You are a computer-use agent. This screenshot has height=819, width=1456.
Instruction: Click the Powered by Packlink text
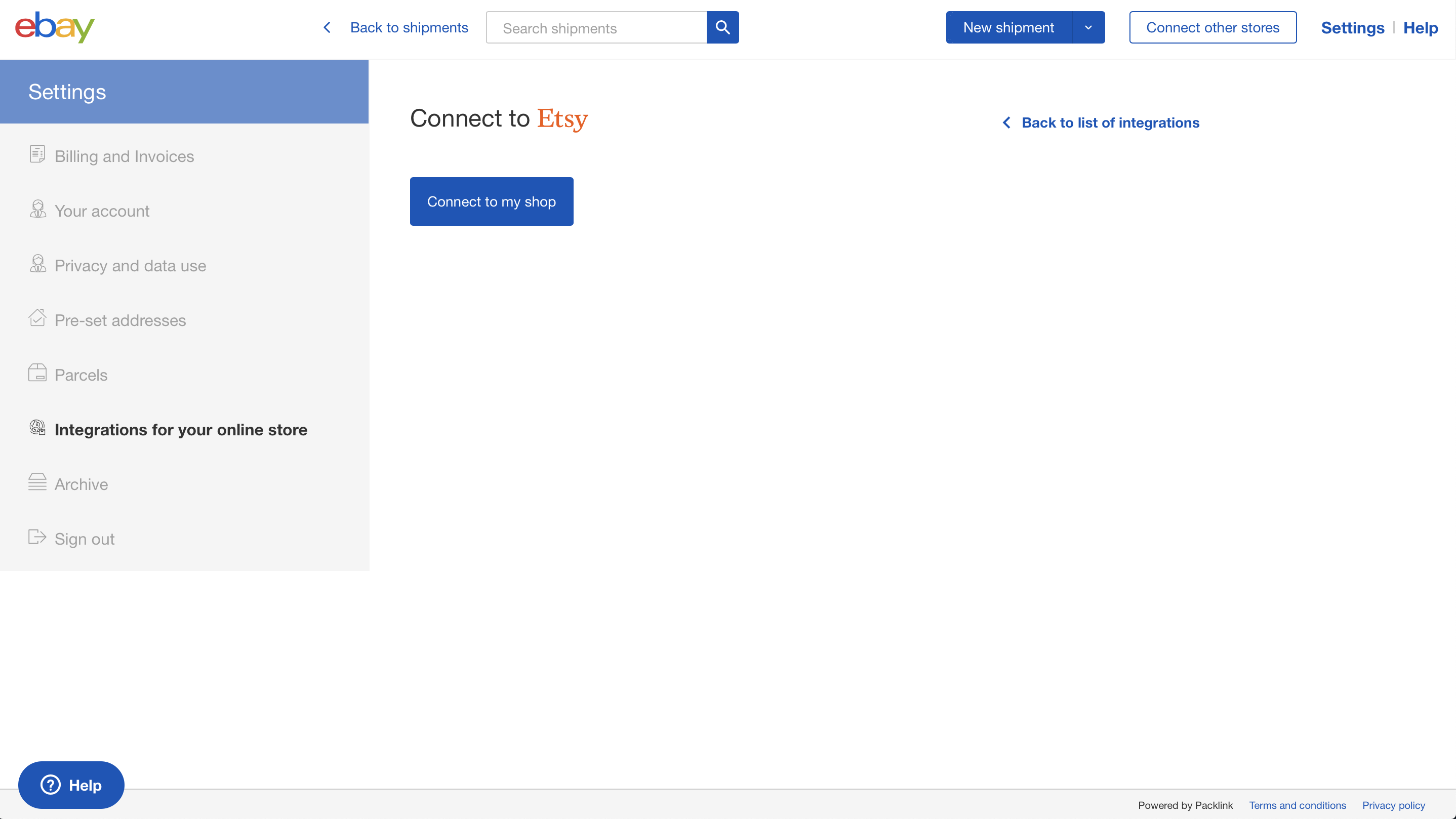coord(1185,805)
